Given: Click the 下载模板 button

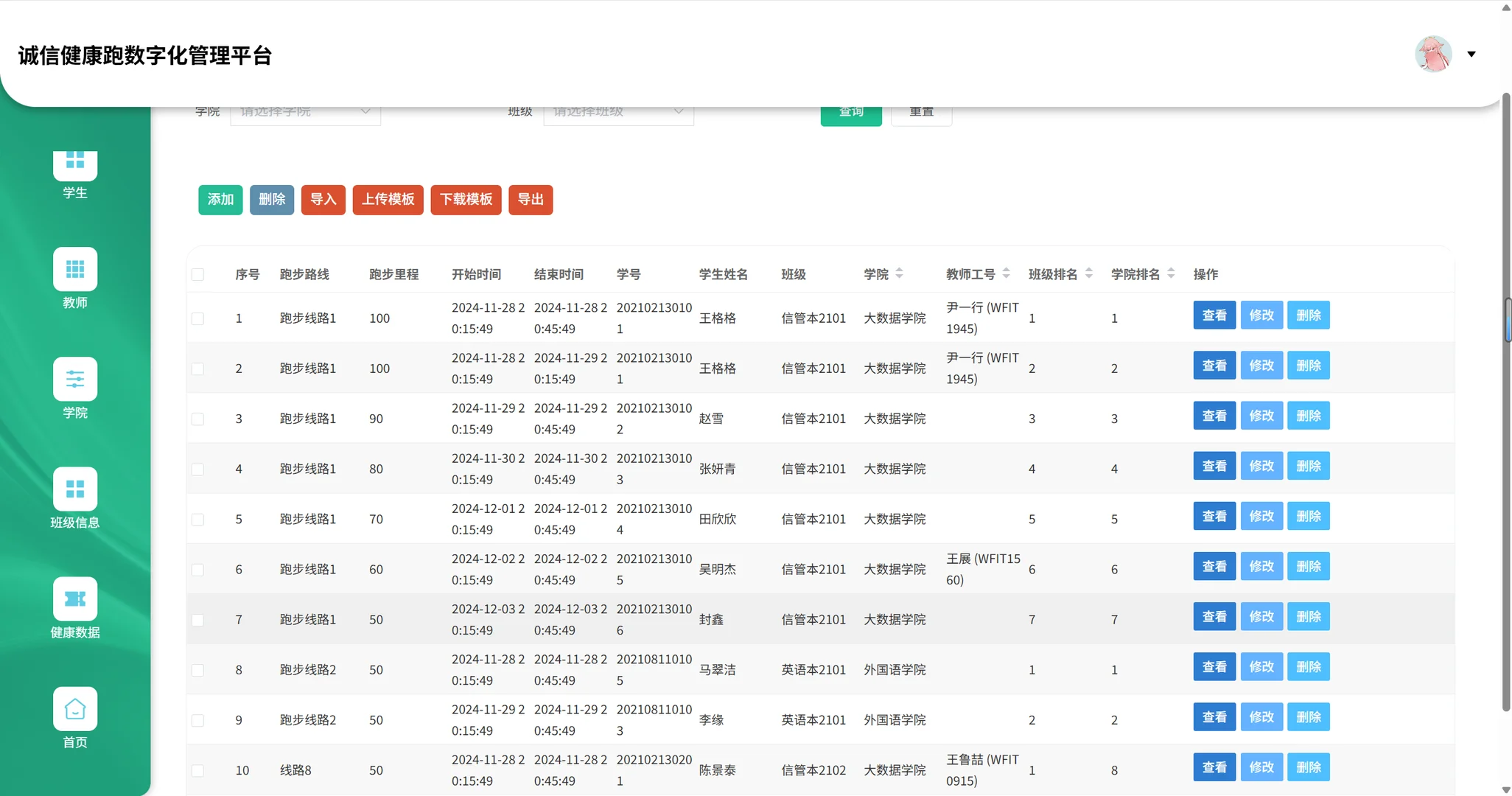Looking at the screenshot, I should click(x=466, y=200).
